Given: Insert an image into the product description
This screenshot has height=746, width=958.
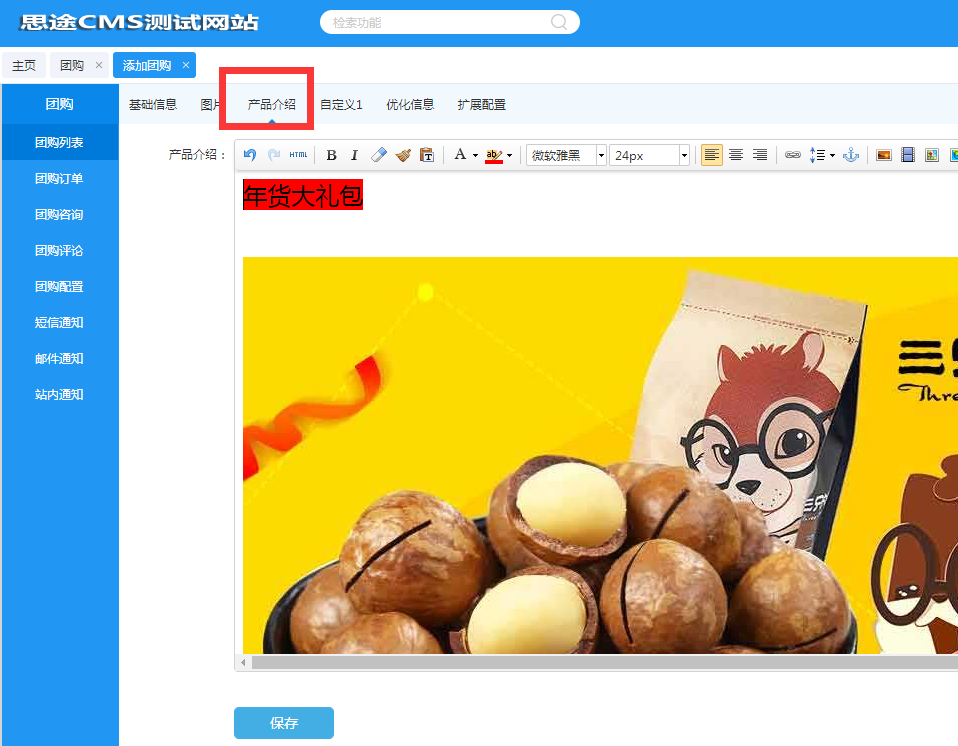Looking at the screenshot, I should tap(882, 155).
